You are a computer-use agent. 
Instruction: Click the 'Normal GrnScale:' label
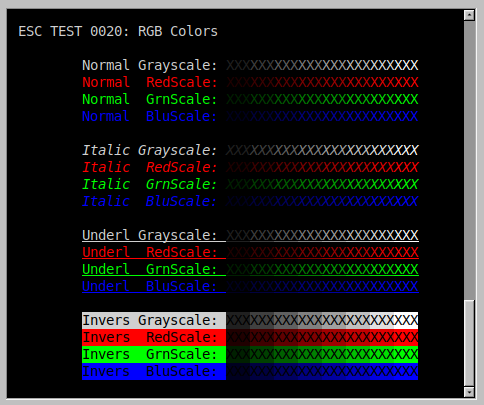(x=150, y=99)
